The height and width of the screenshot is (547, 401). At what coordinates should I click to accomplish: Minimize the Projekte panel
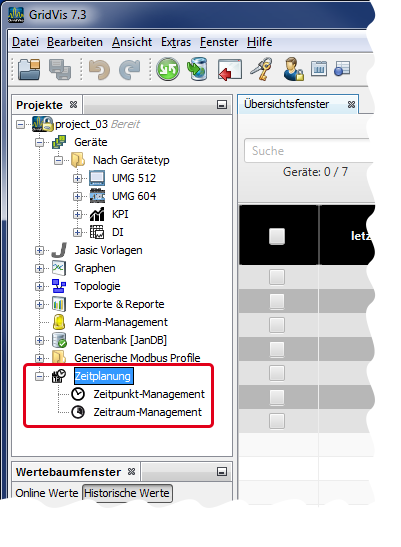tap(222, 105)
